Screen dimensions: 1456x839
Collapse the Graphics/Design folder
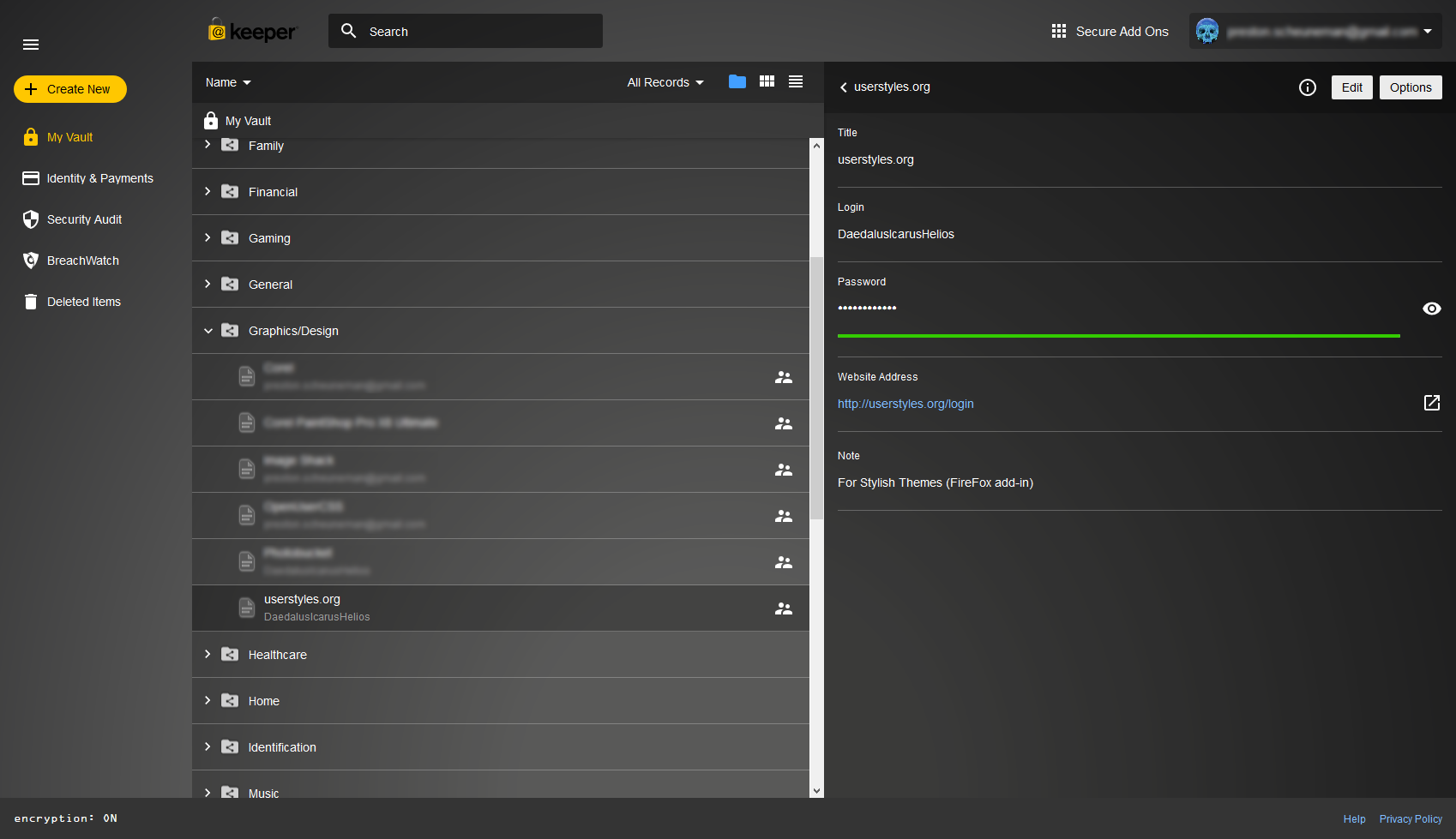(208, 331)
